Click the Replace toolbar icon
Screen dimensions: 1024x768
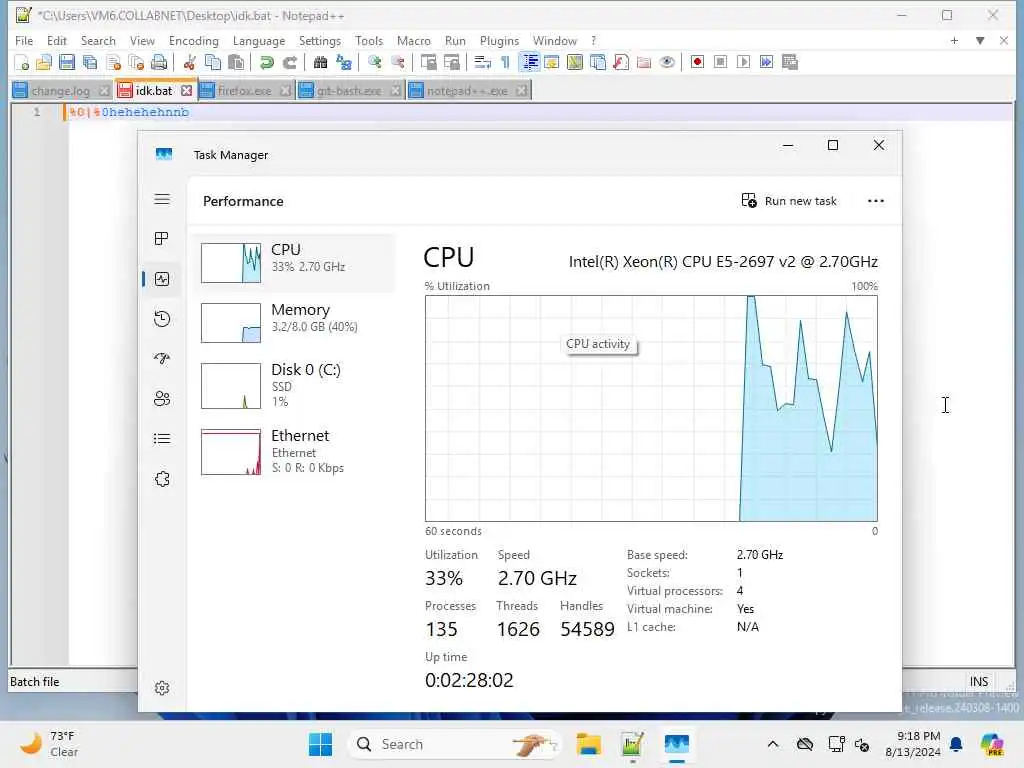point(344,62)
